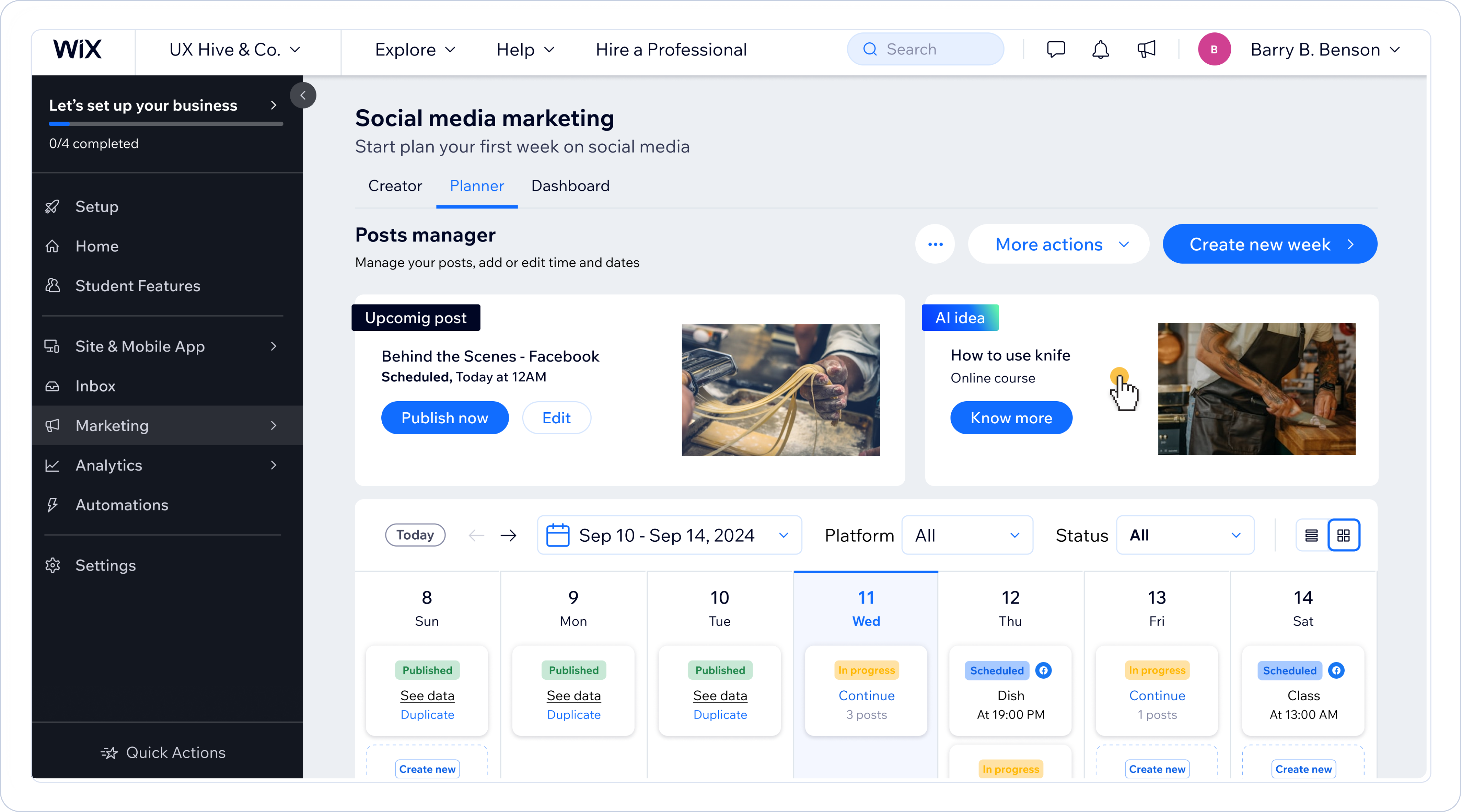Open the megaphone announcements icon

pos(1146,49)
